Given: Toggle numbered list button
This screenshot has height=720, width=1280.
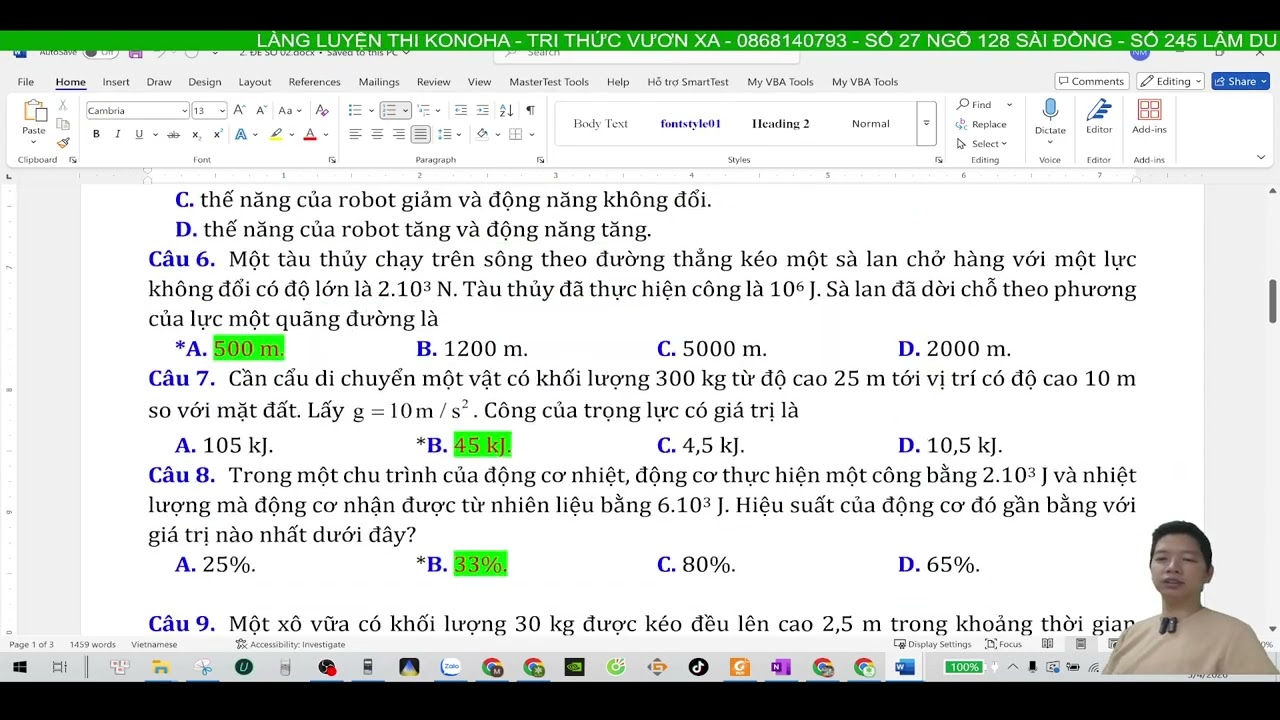Looking at the screenshot, I should point(389,111).
